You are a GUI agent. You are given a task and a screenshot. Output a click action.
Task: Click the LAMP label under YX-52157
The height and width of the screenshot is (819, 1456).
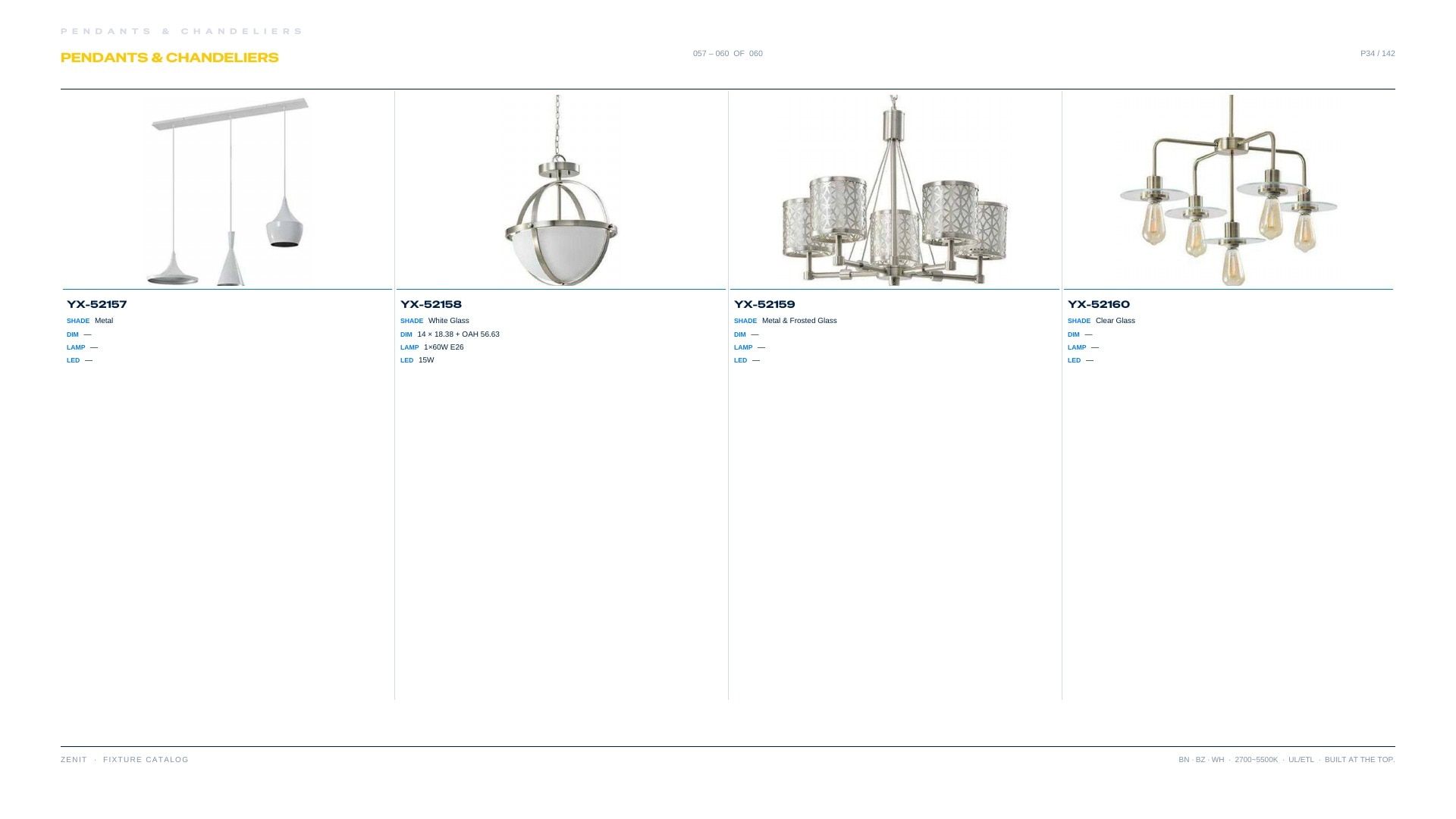pos(76,347)
